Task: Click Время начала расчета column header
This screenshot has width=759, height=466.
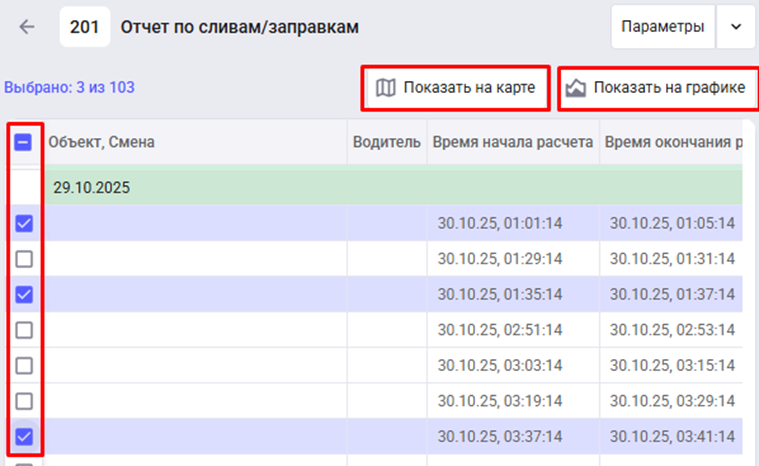Action: pos(513,142)
